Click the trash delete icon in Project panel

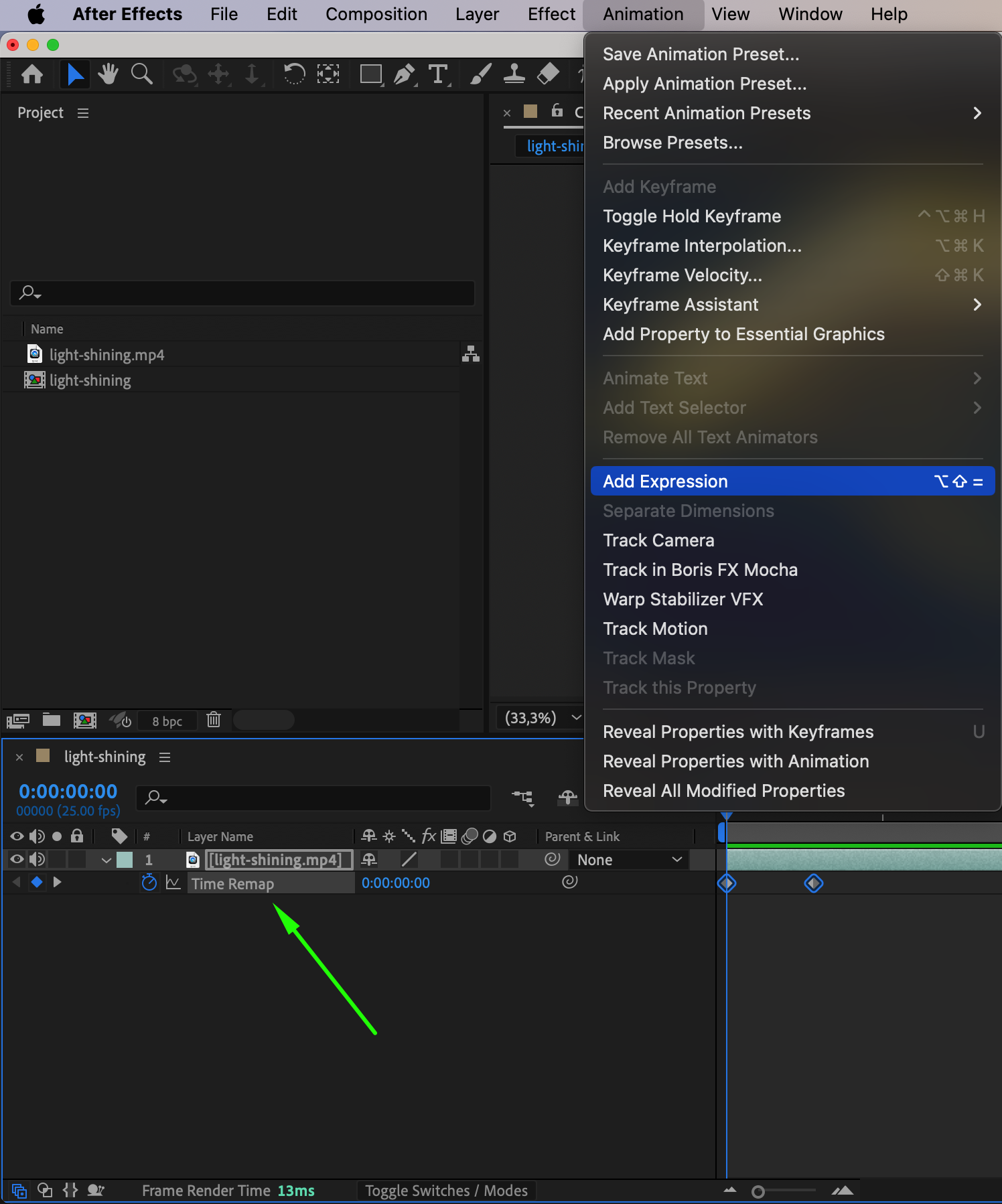pos(214,720)
